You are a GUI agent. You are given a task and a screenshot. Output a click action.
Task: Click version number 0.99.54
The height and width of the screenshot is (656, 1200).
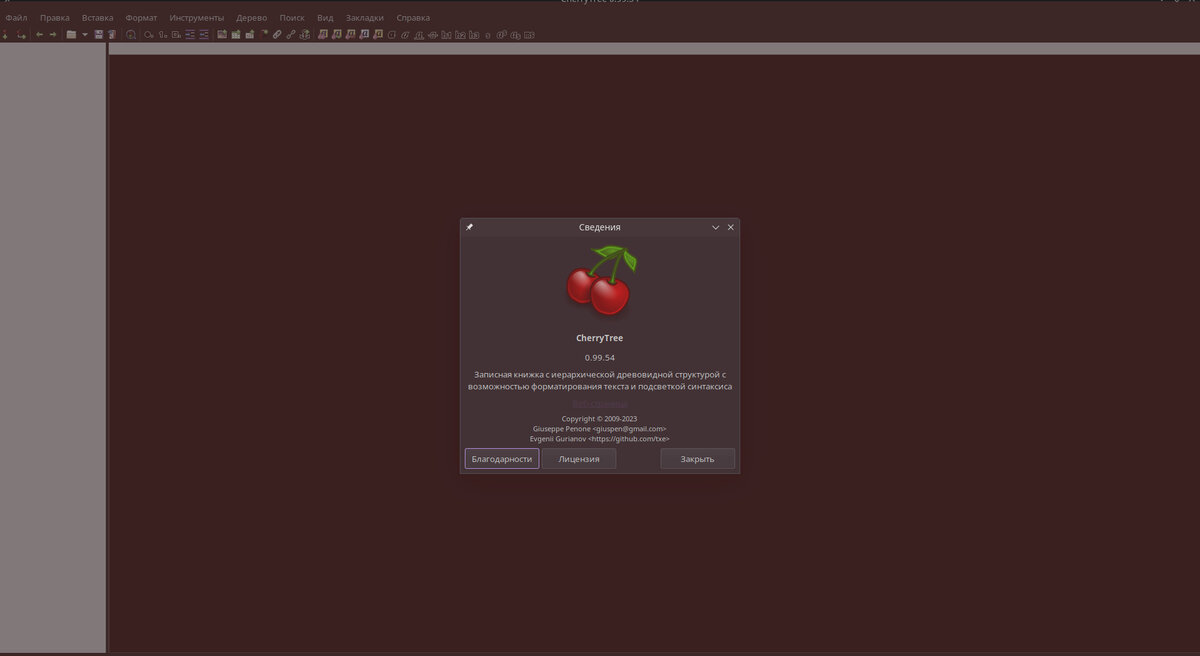(600, 357)
